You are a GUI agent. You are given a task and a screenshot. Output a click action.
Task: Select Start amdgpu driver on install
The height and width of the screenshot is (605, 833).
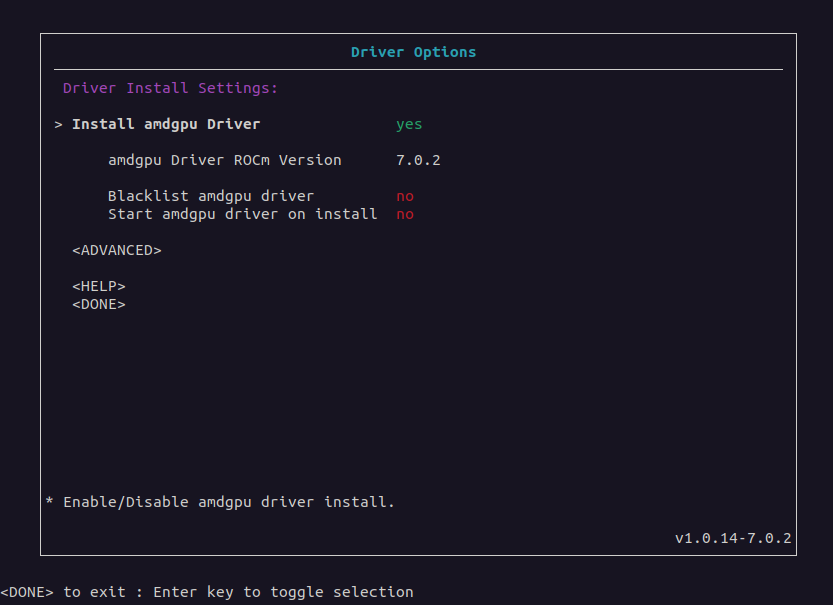coord(242,214)
